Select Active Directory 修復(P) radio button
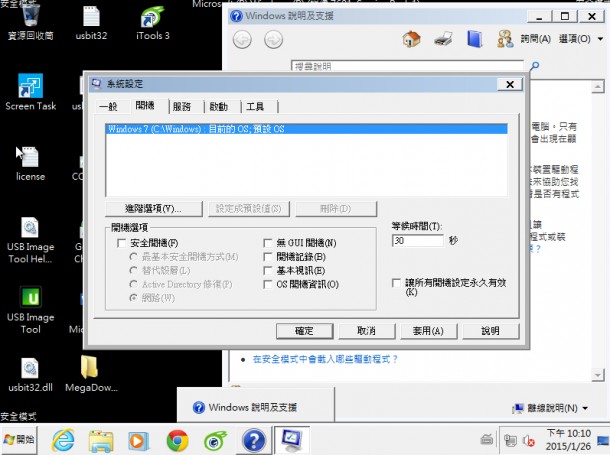This screenshot has width=610, height=455. tap(133, 284)
